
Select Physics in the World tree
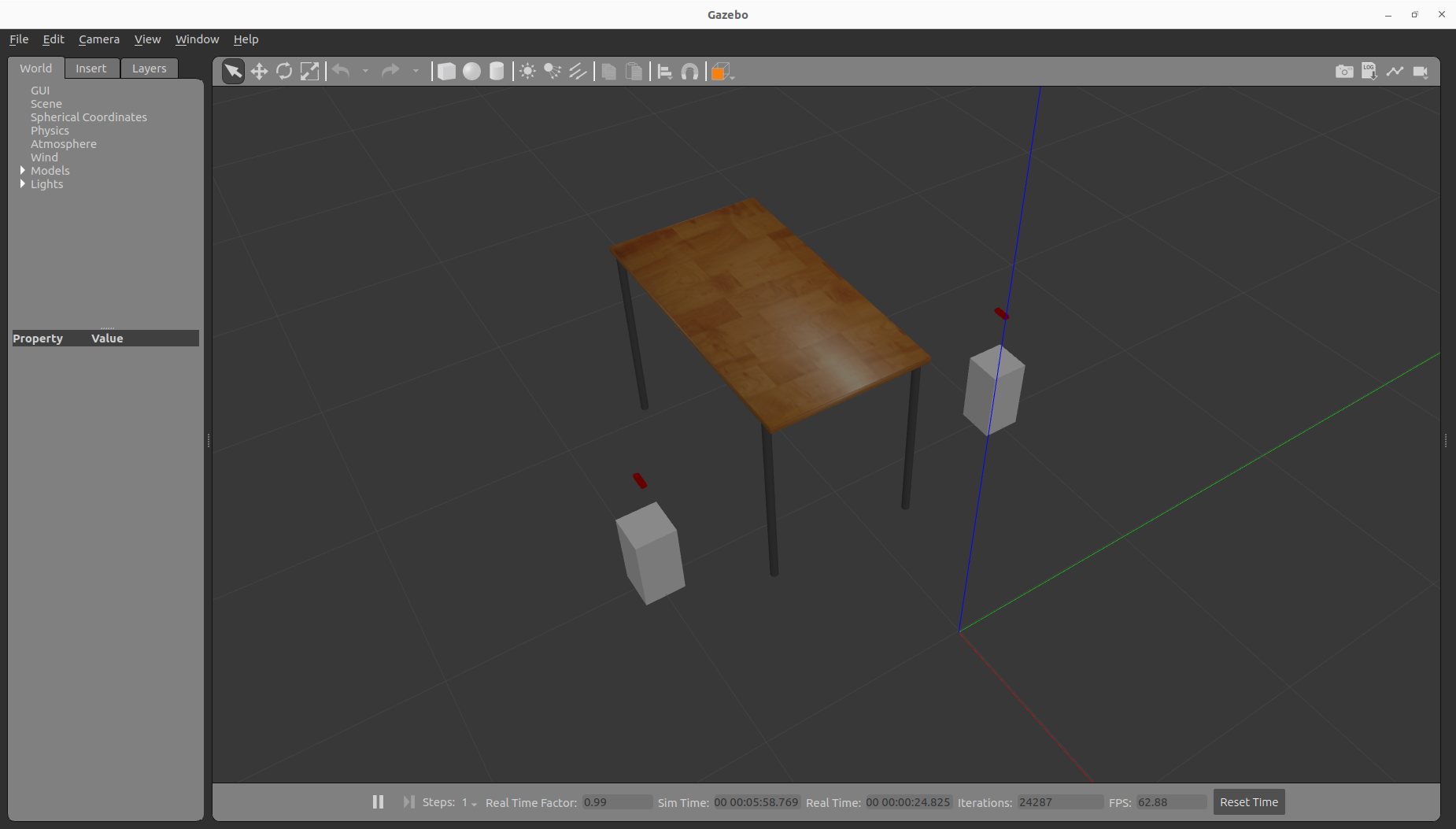coord(50,131)
